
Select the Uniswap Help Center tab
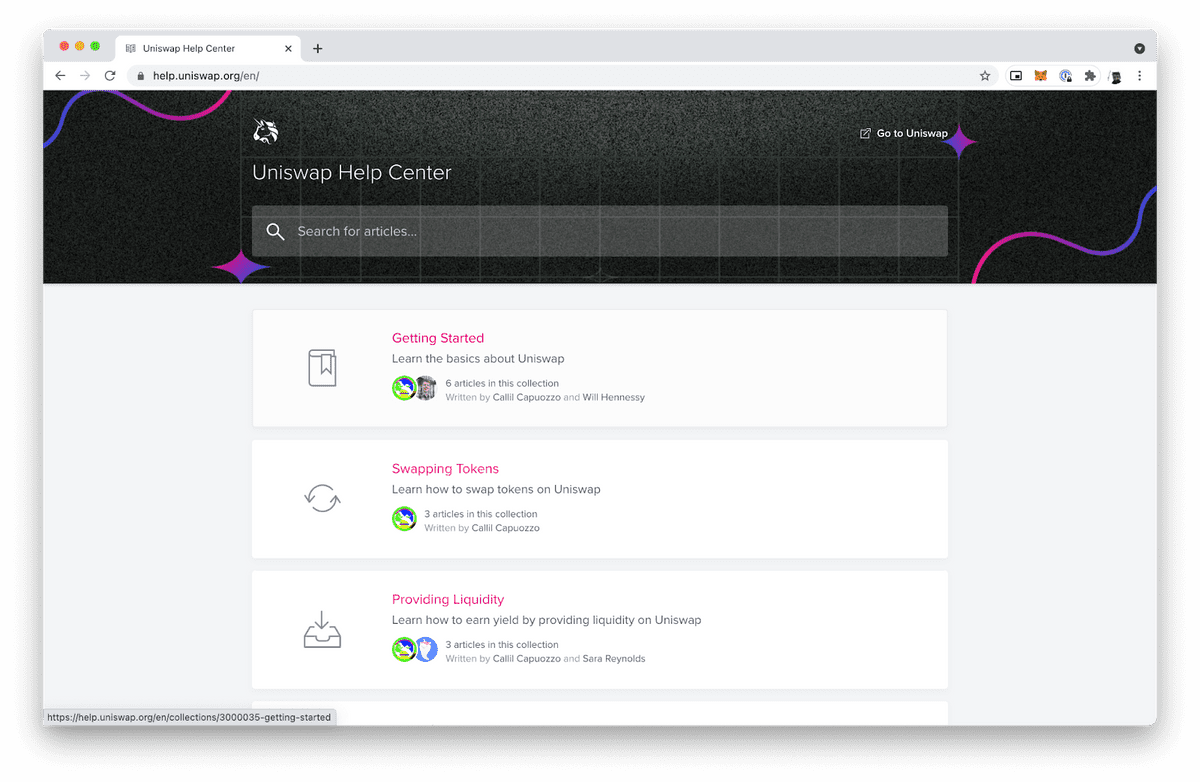200,48
